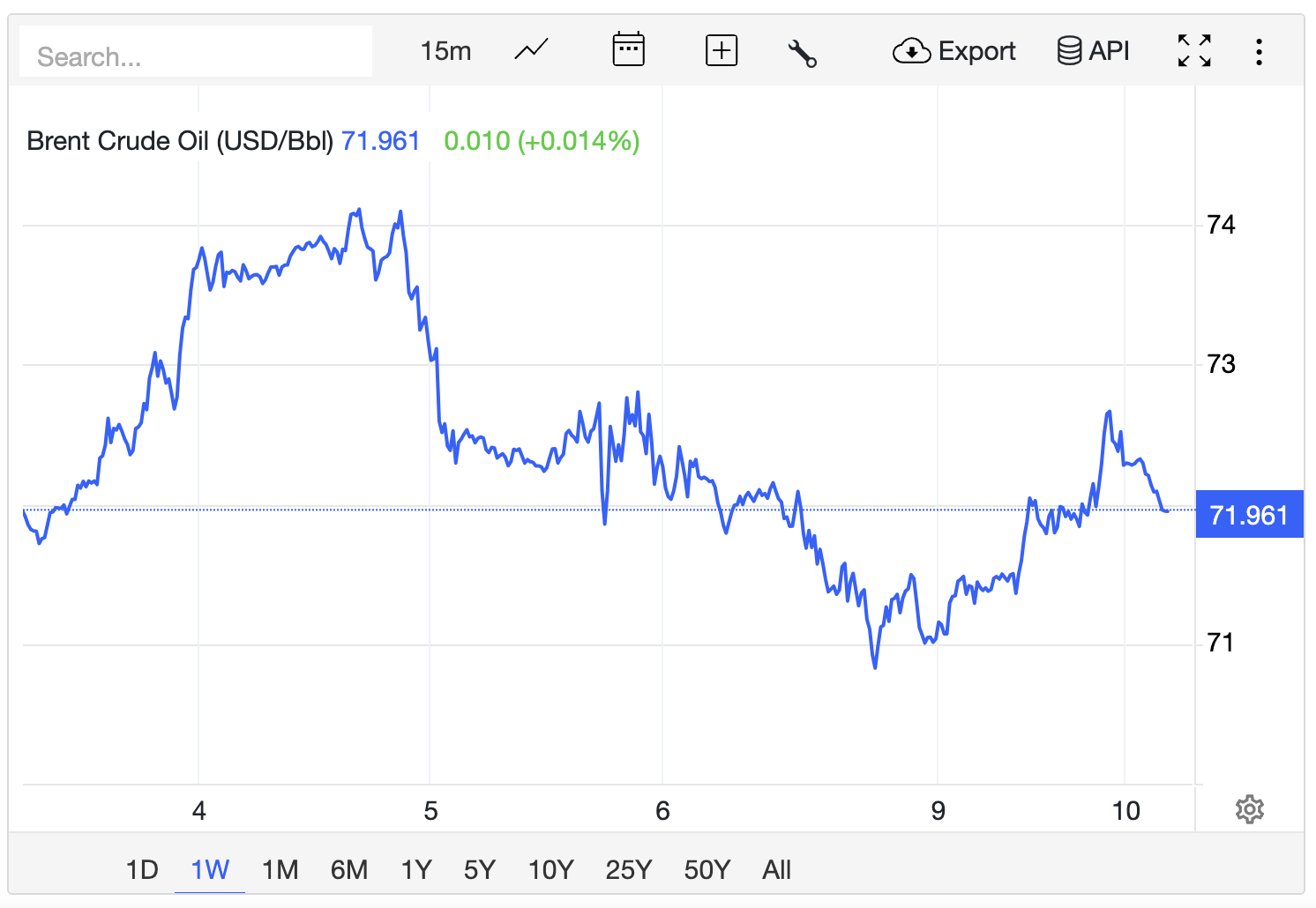This screenshot has width=1316, height=908.
Task: Click the 74 price axis label
Action: [1221, 225]
